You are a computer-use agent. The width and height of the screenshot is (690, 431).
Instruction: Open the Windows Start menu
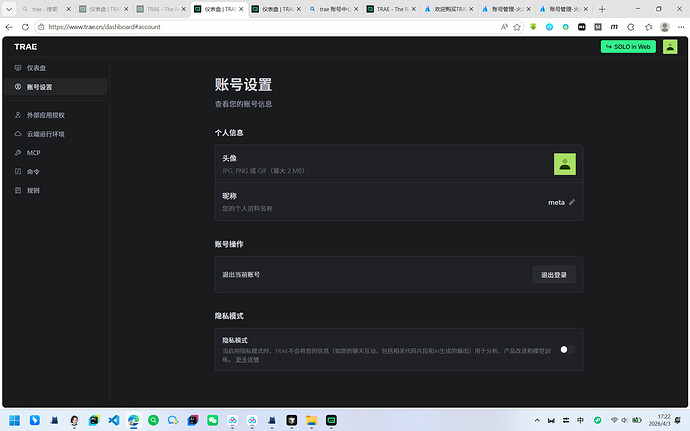click(x=16, y=420)
